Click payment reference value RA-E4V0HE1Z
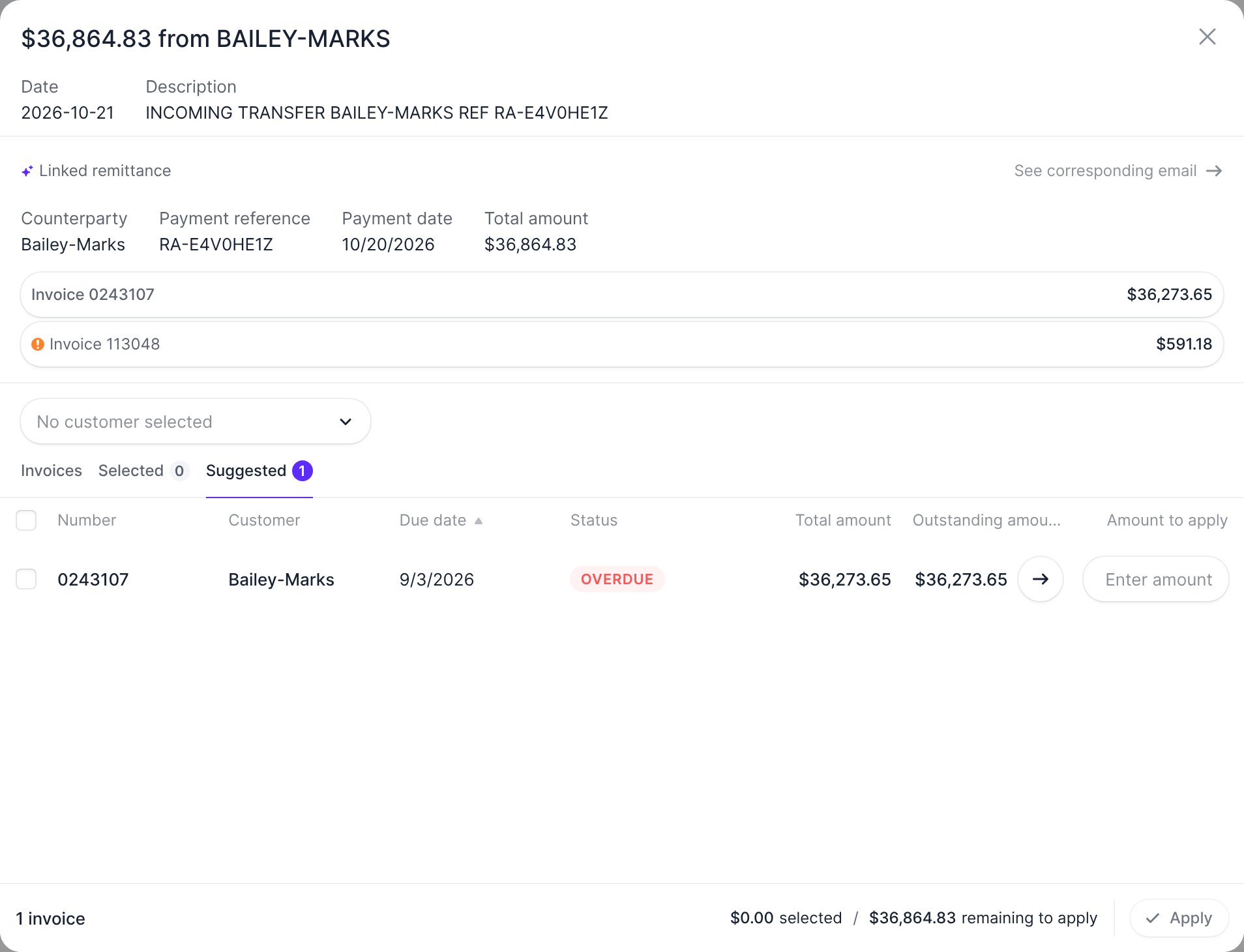 click(x=216, y=245)
